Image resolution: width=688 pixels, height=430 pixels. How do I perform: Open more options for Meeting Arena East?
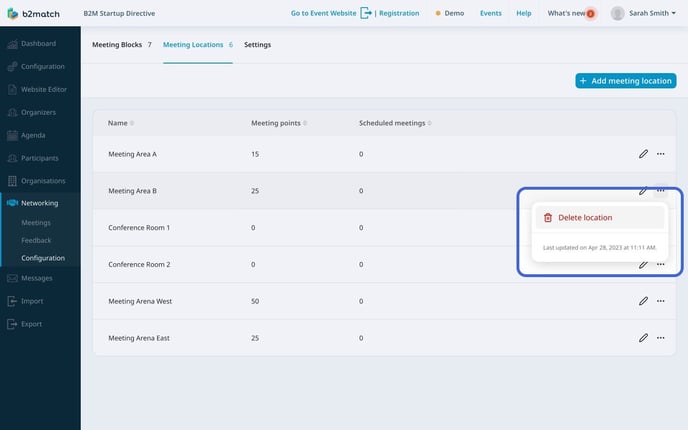coord(660,338)
